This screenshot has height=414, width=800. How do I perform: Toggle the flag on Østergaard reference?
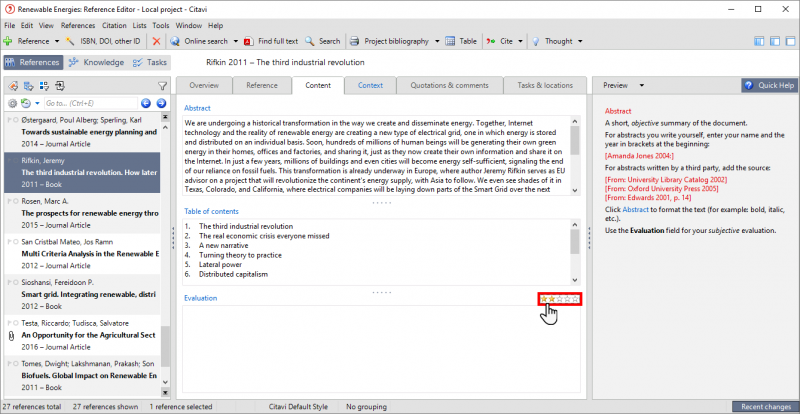pyautogui.click(x=10, y=120)
